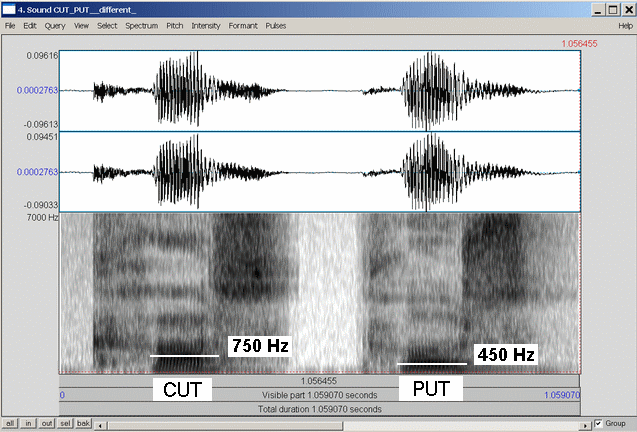Open the Select menu
This screenshot has height=432, width=637.
107,24
